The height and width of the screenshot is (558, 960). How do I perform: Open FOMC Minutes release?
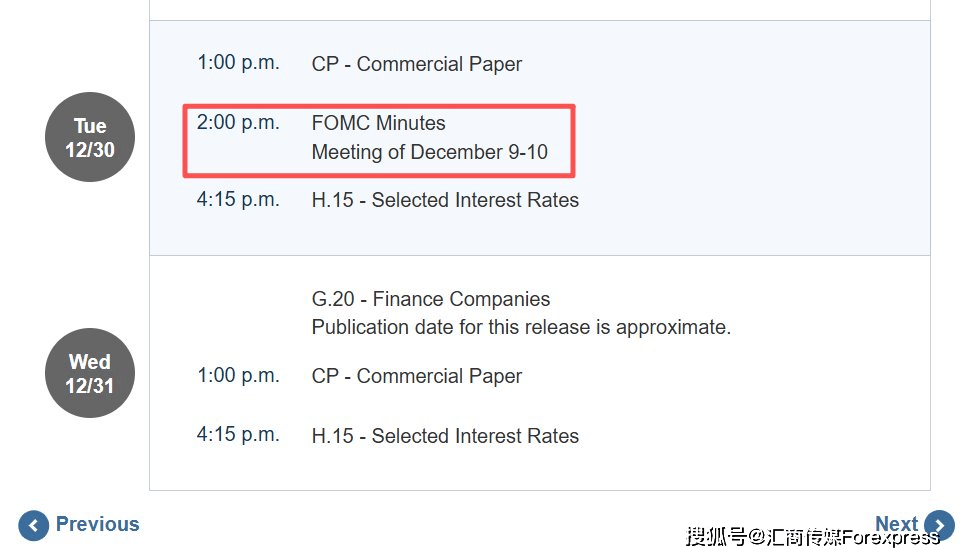378,124
